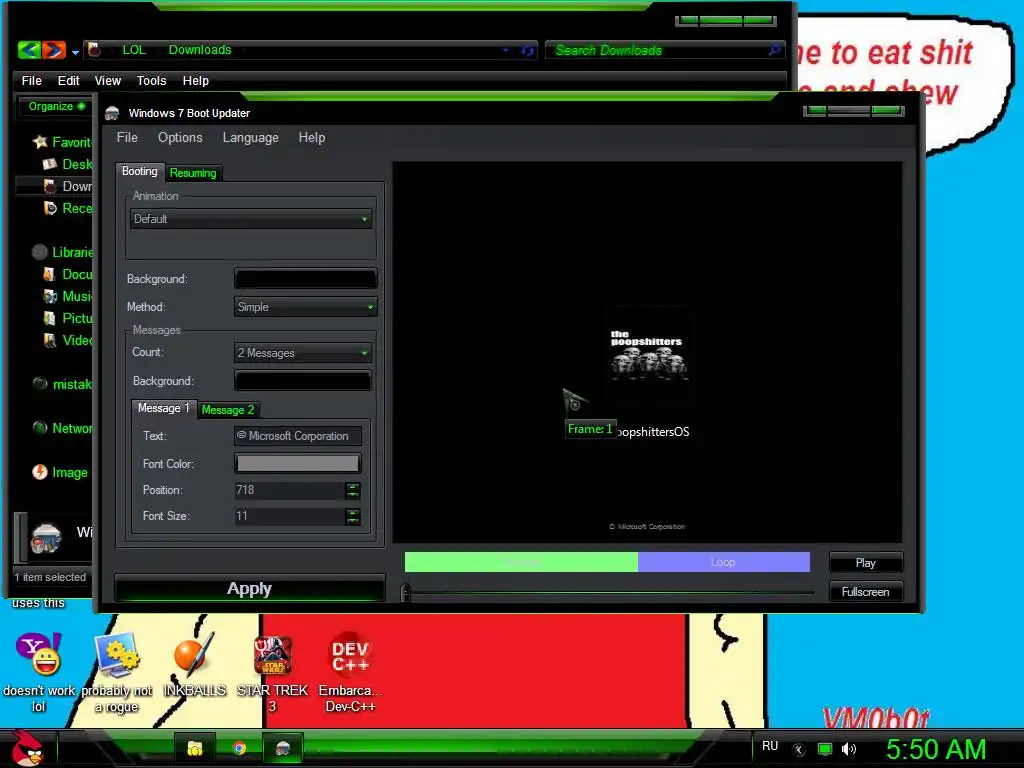This screenshot has height=768, width=1024.
Task: Open the Organize dropdown in explorer
Action: coord(56,106)
